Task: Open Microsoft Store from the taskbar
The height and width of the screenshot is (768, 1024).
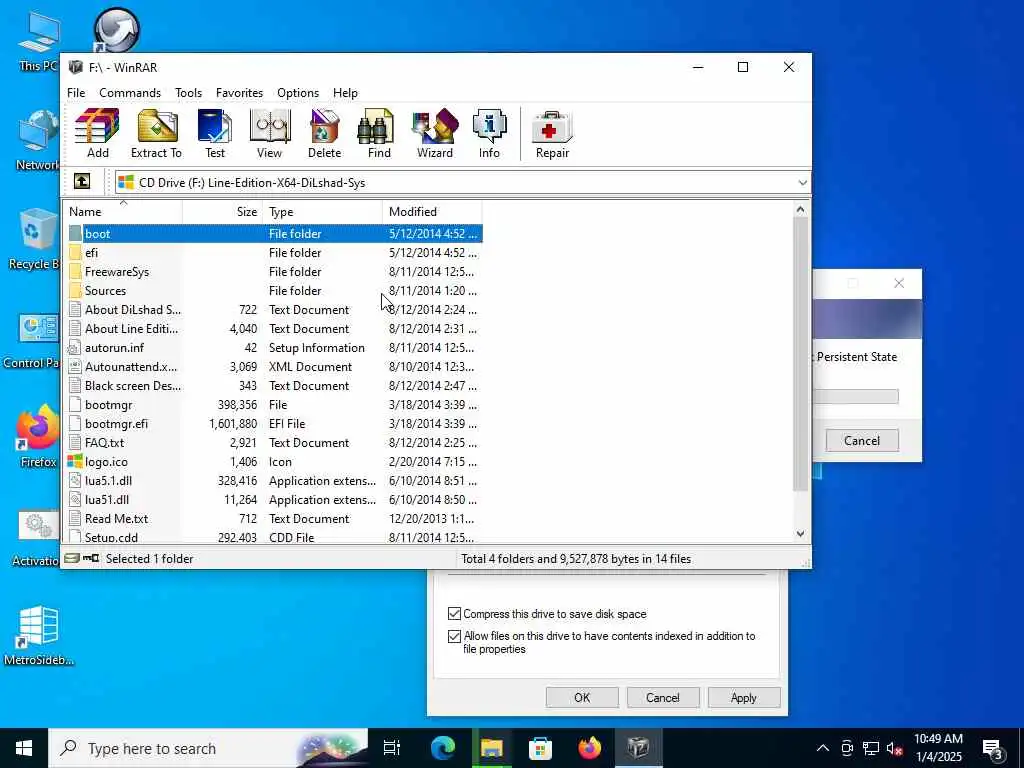Action: pyautogui.click(x=540, y=748)
